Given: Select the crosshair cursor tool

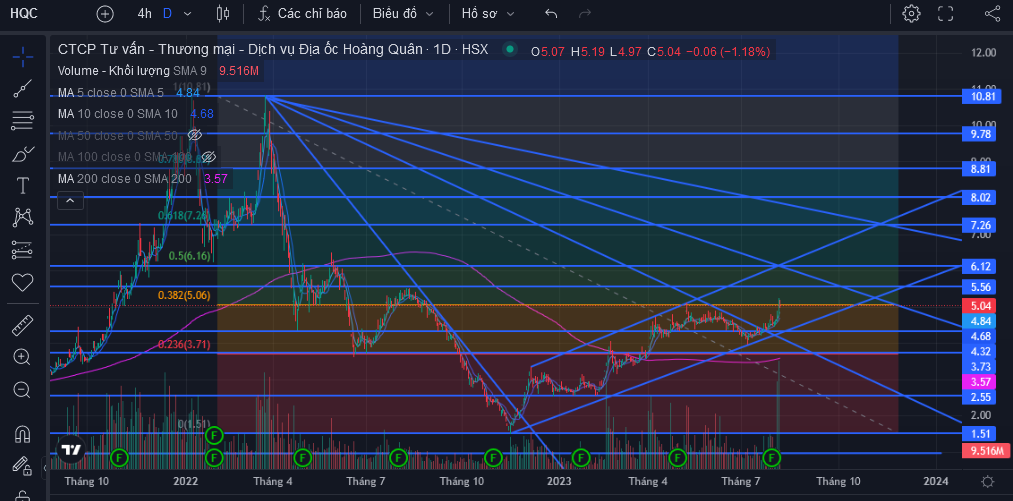Looking at the screenshot, I should pyautogui.click(x=23, y=56).
